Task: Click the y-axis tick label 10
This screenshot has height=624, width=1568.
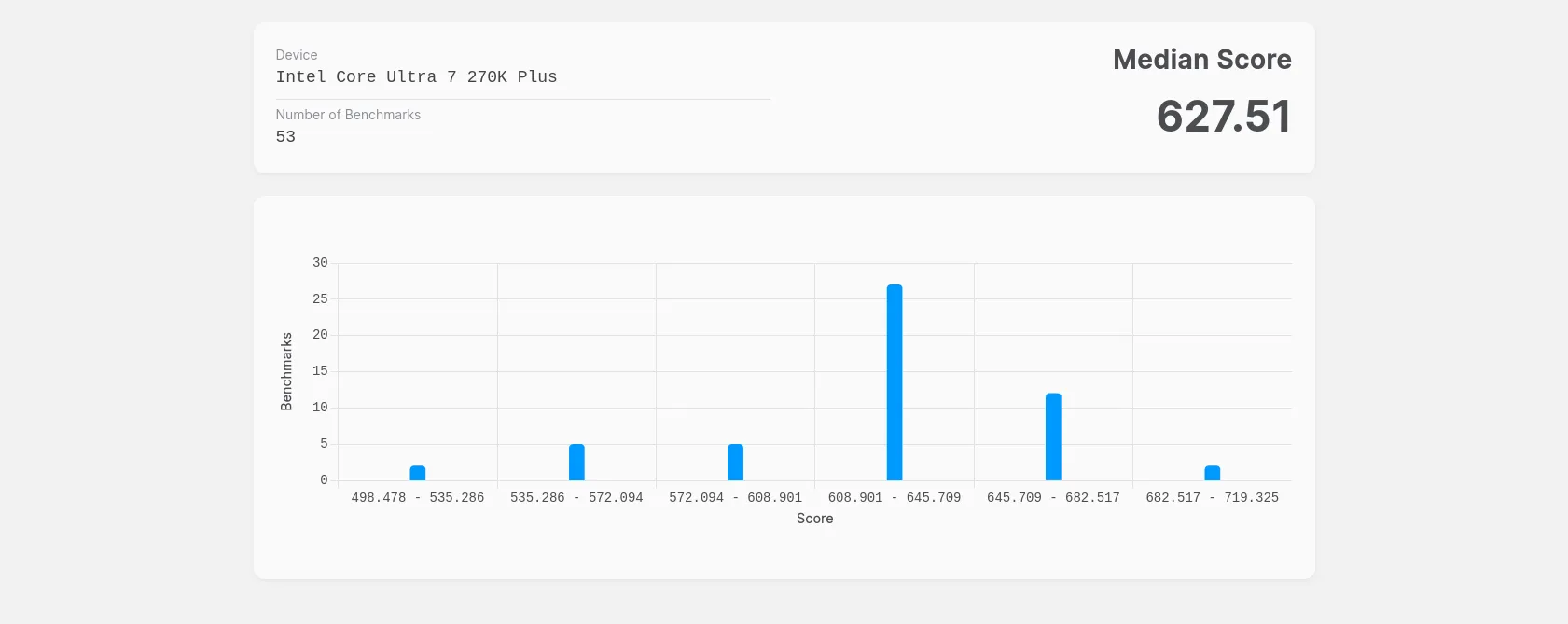Action: tap(320, 408)
